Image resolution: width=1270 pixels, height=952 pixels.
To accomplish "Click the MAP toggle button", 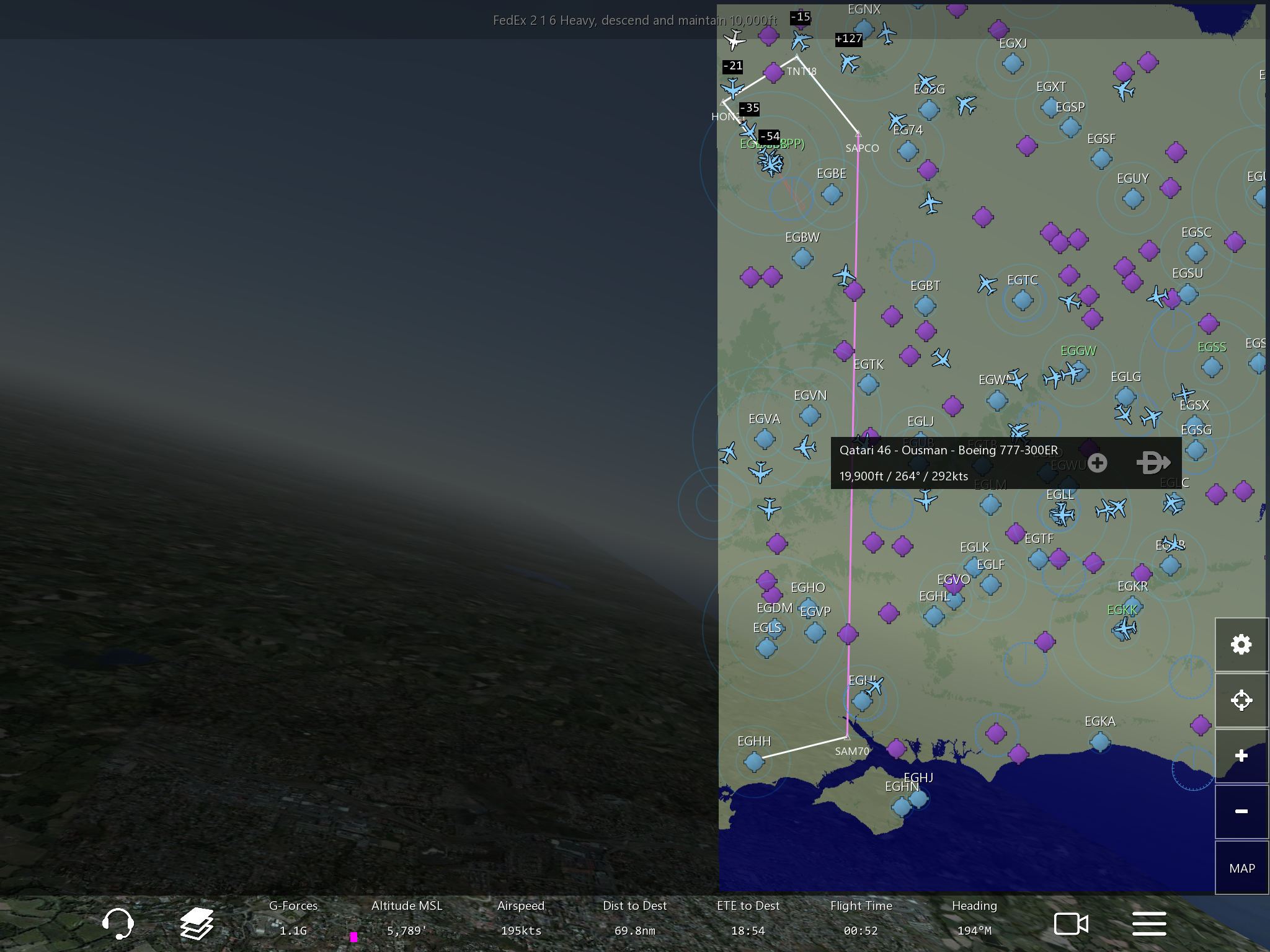I will click(1241, 868).
